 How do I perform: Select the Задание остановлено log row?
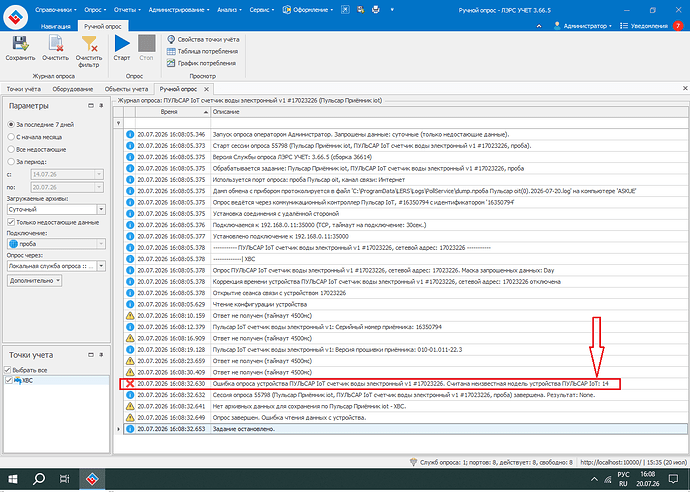405,429
